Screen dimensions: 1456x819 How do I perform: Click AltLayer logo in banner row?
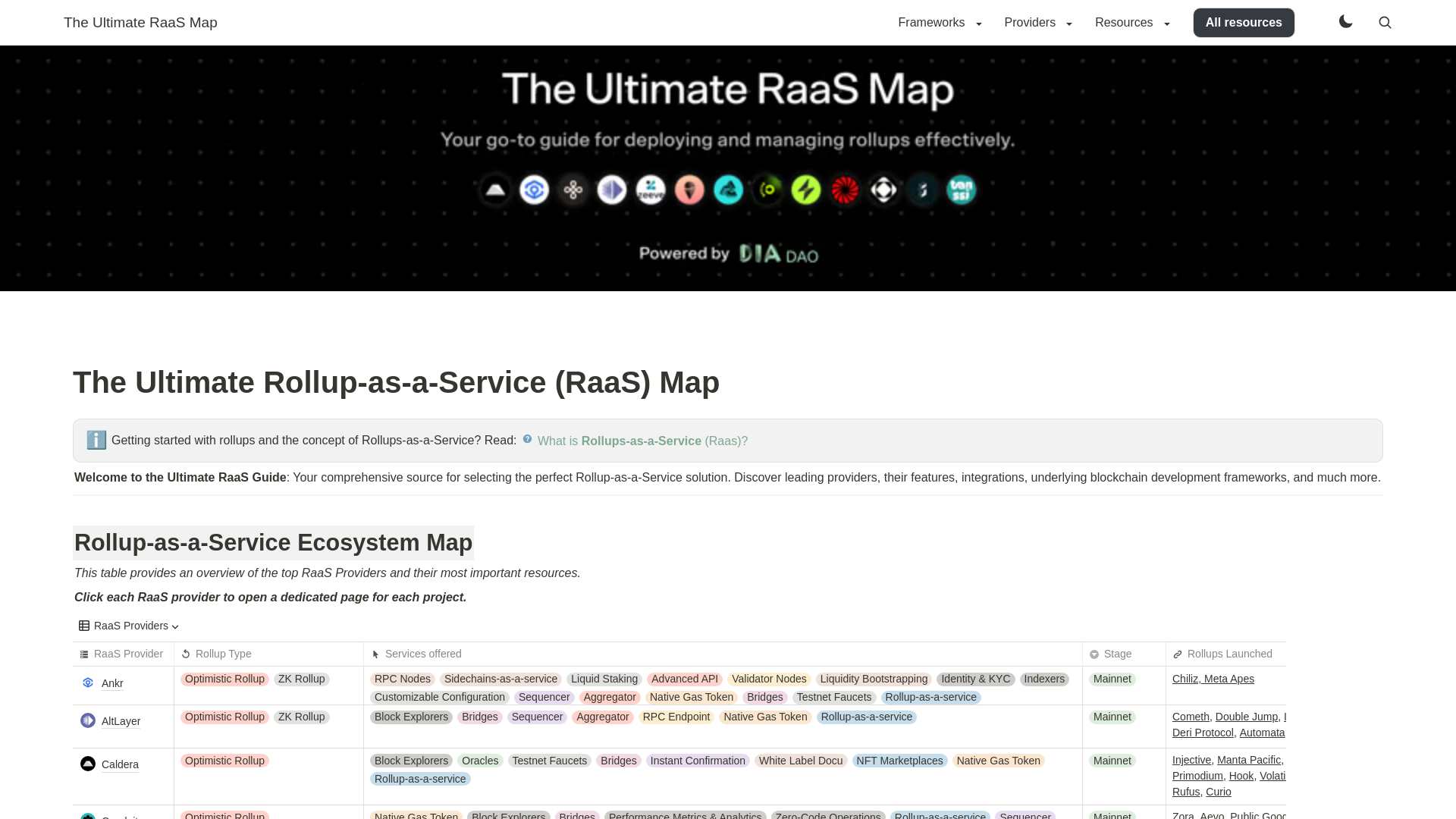click(611, 190)
